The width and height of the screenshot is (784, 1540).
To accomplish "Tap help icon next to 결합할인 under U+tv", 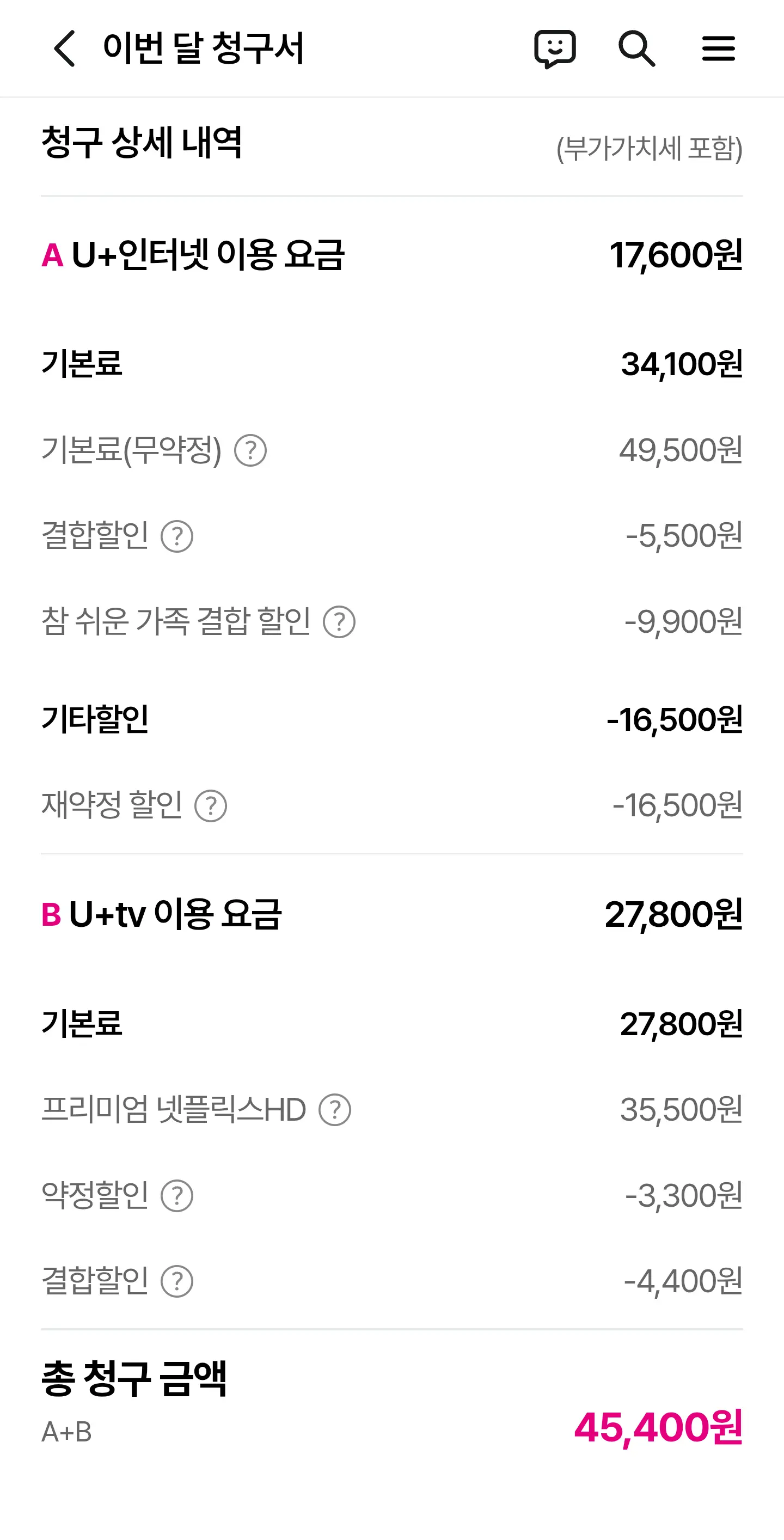I will click(x=177, y=1282).
